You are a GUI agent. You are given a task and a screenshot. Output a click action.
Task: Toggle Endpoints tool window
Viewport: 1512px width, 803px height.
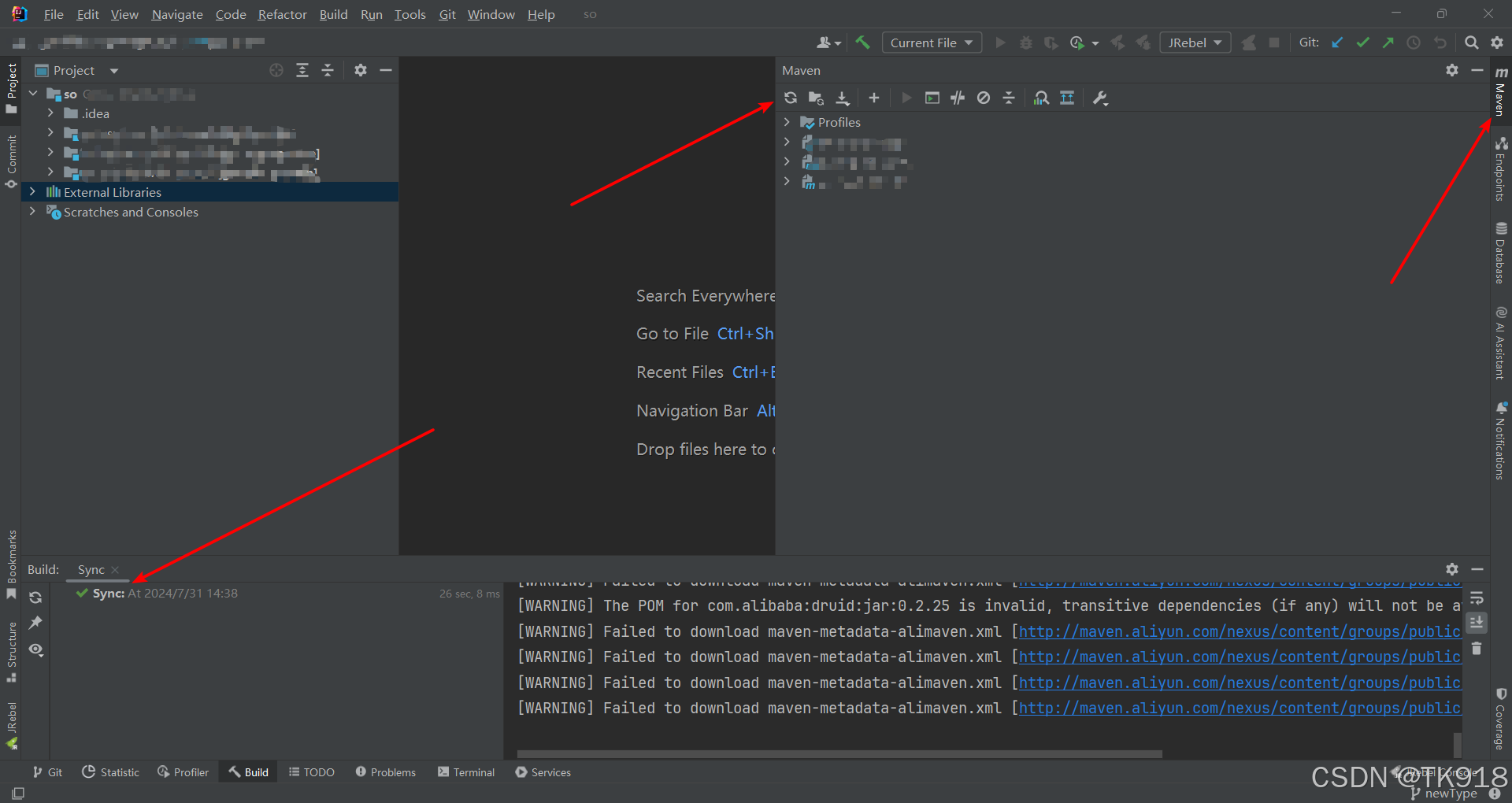(1500, 168)
